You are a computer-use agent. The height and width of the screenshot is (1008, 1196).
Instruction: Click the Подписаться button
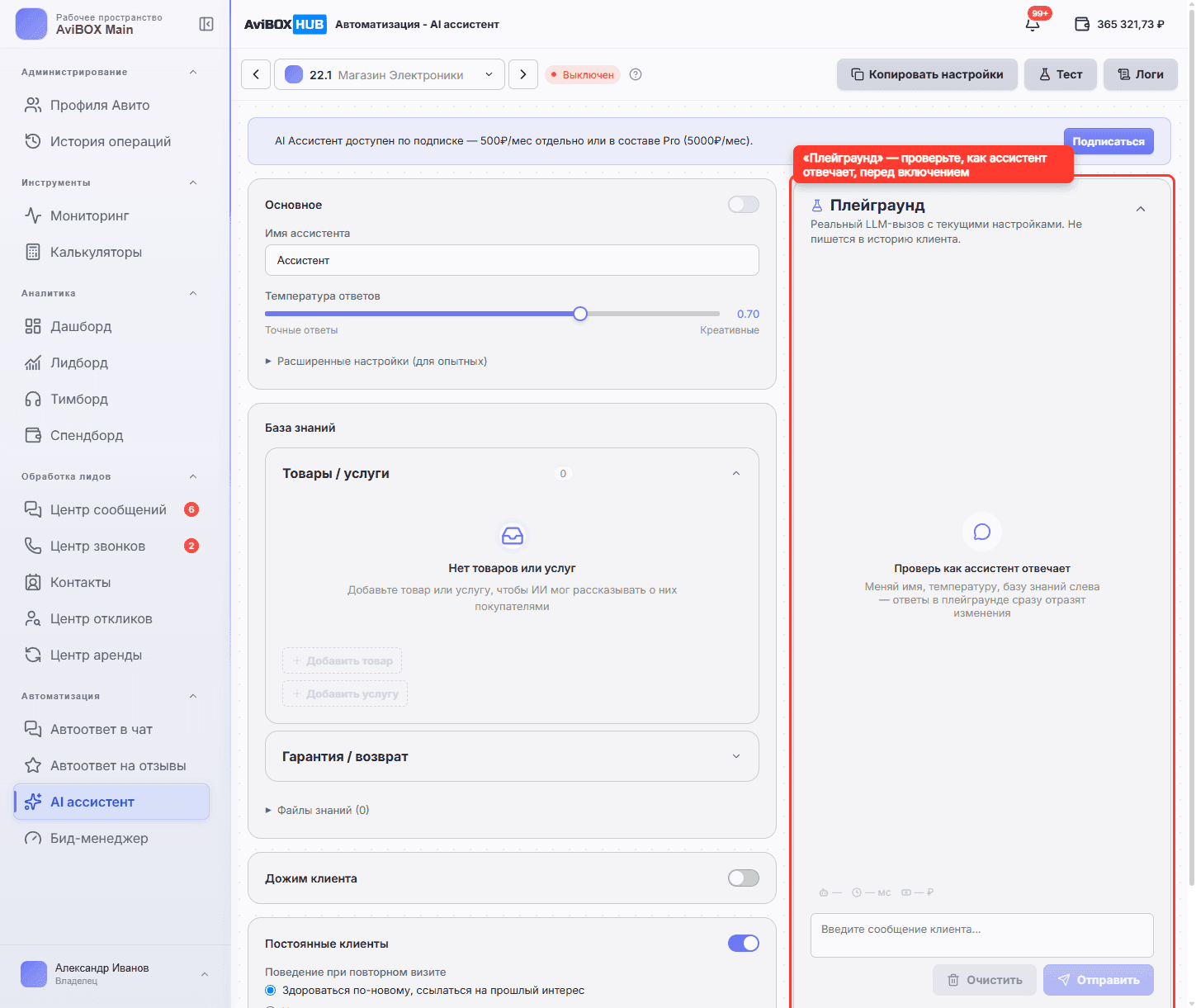click(x=1109, y=141)
